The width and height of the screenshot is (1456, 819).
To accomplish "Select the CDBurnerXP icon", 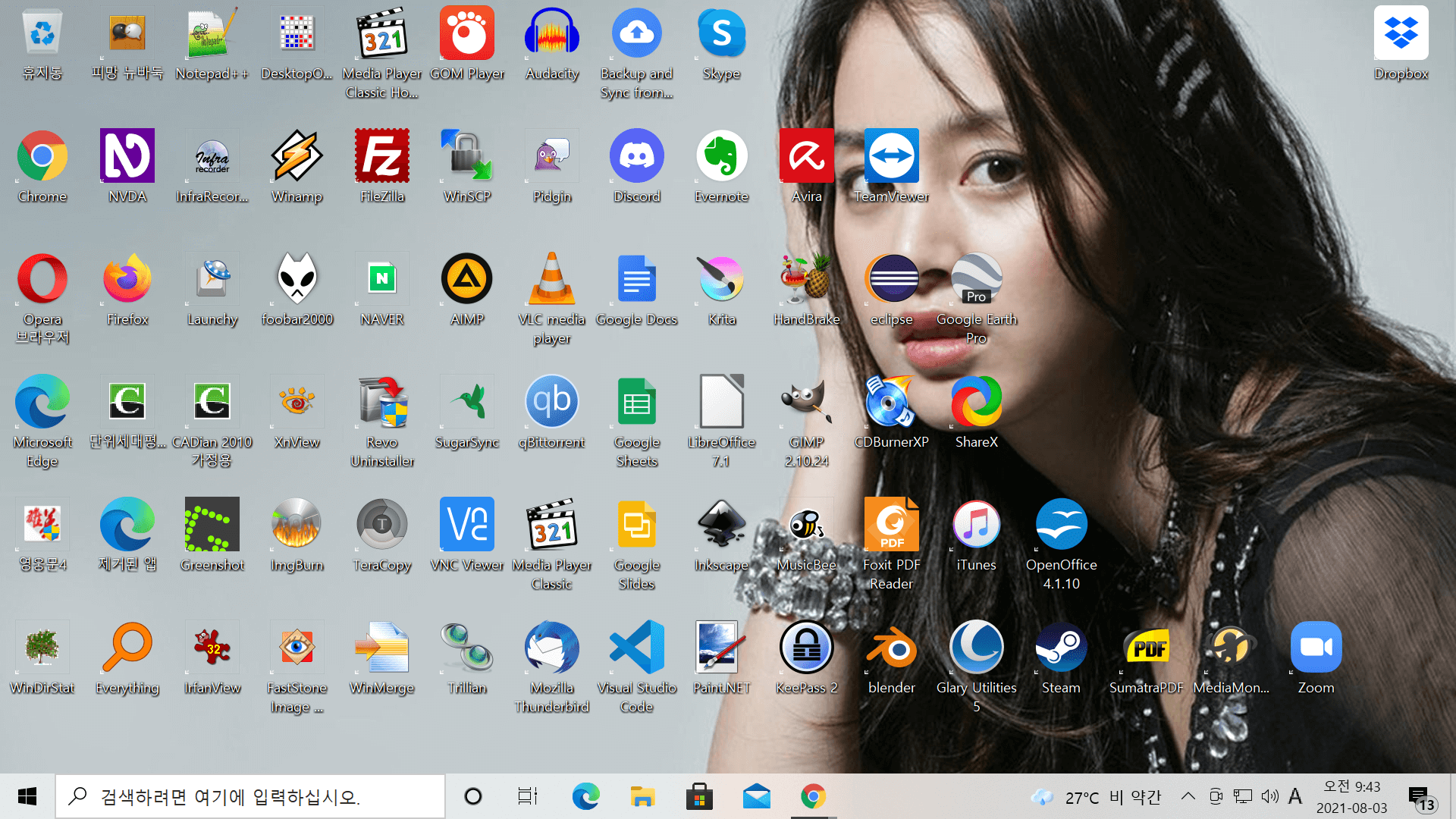I will coord(891,413).
